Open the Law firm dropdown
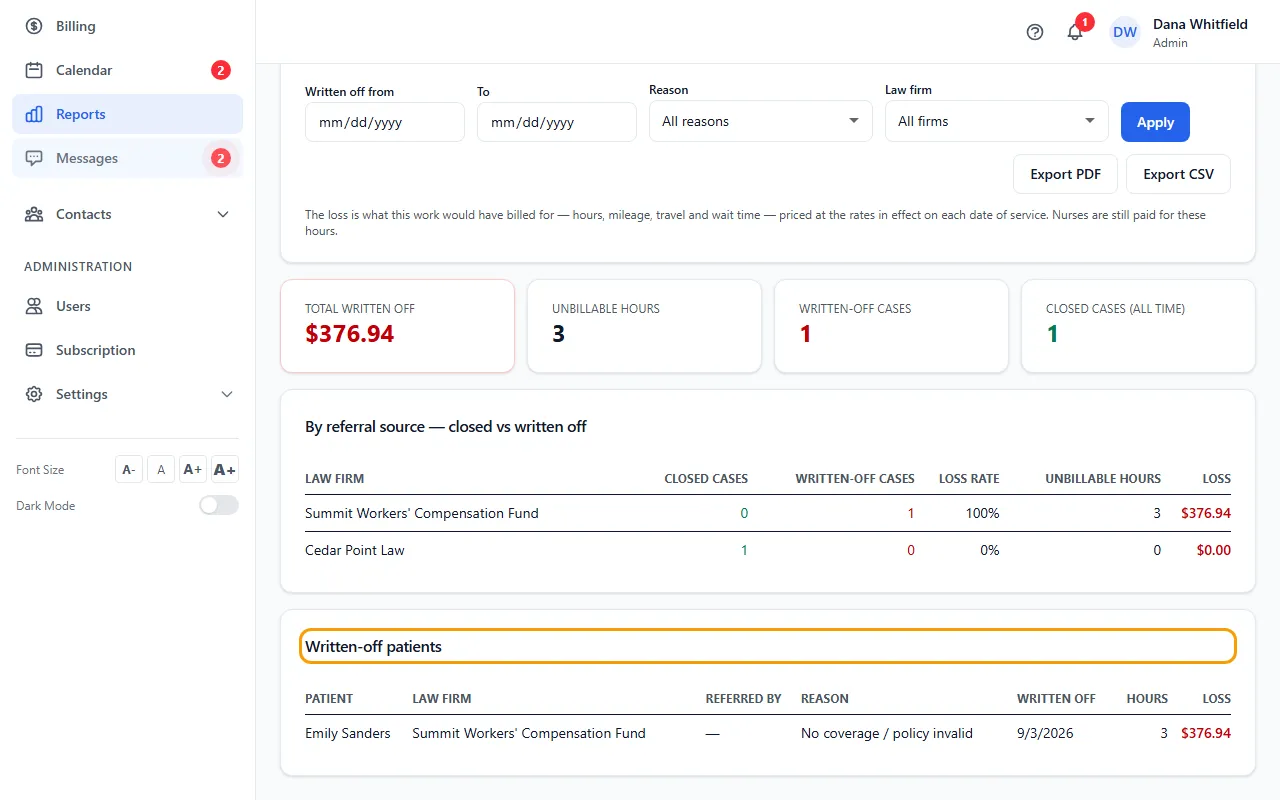Screen dimensions: 1280x800 click(x=997, y=121)
